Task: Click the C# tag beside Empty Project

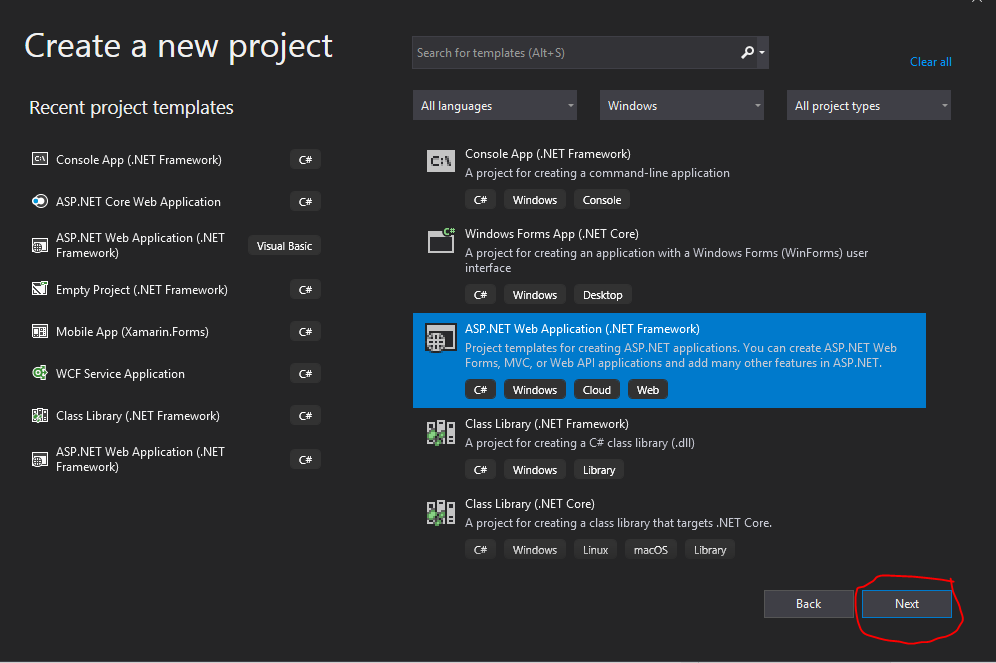Action: [305, 290]
